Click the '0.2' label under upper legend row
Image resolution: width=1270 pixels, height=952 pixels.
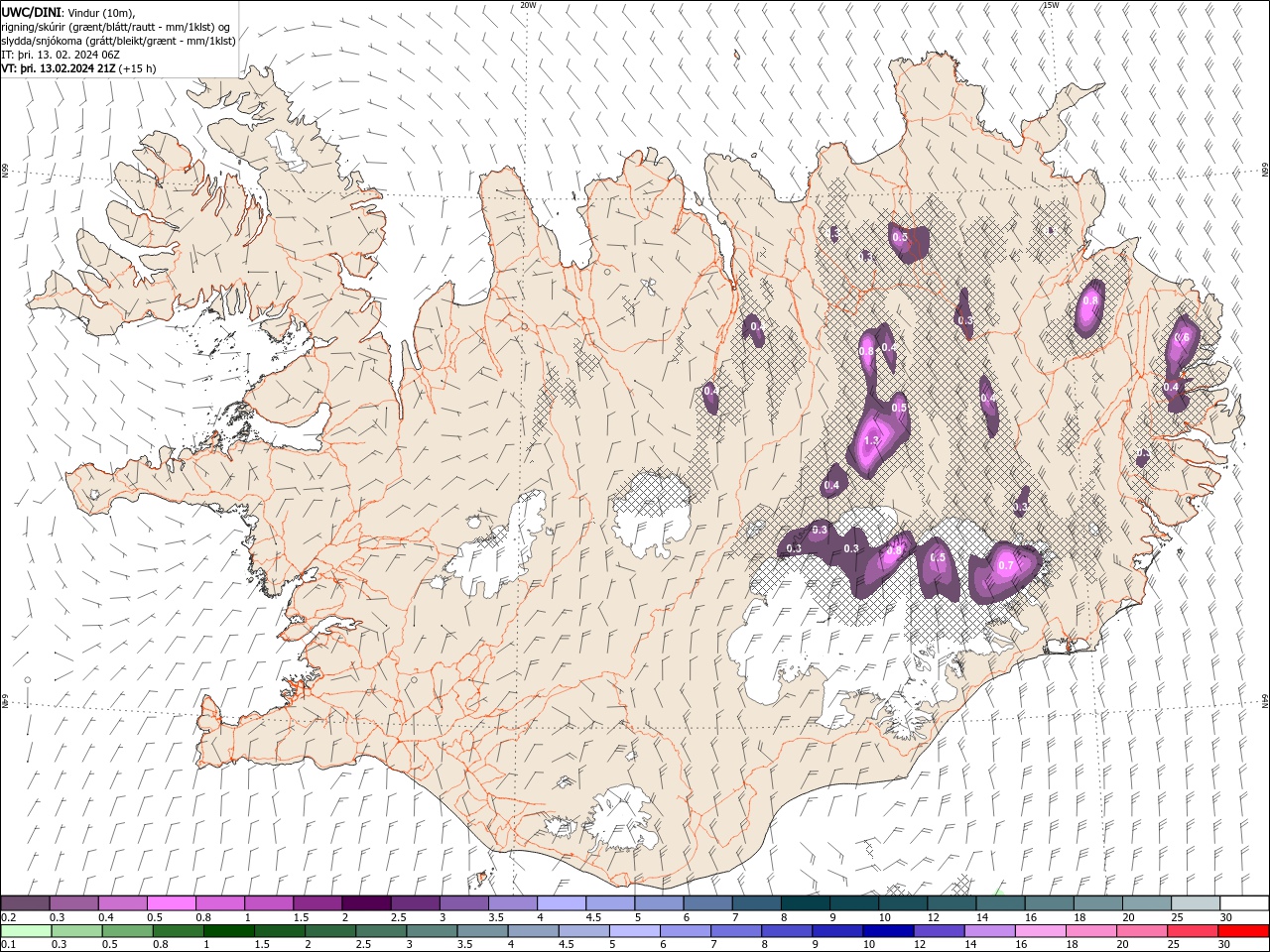pyautogui.click(x=9, y=917)
